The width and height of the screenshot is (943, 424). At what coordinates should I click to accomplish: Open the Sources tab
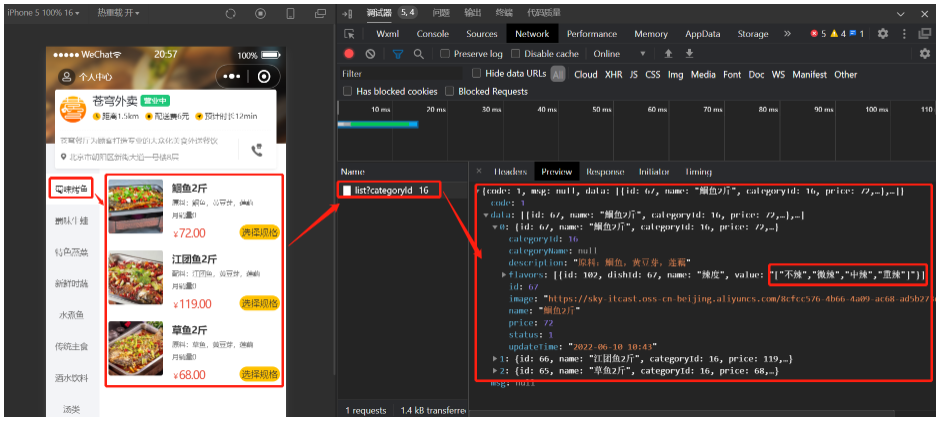pyautogui.click(x=482, y=34)
